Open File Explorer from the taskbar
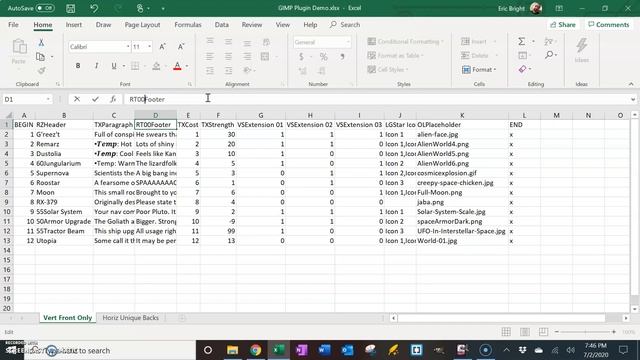The width and height of the screenshot is (640, 360). tap(233, 350)
